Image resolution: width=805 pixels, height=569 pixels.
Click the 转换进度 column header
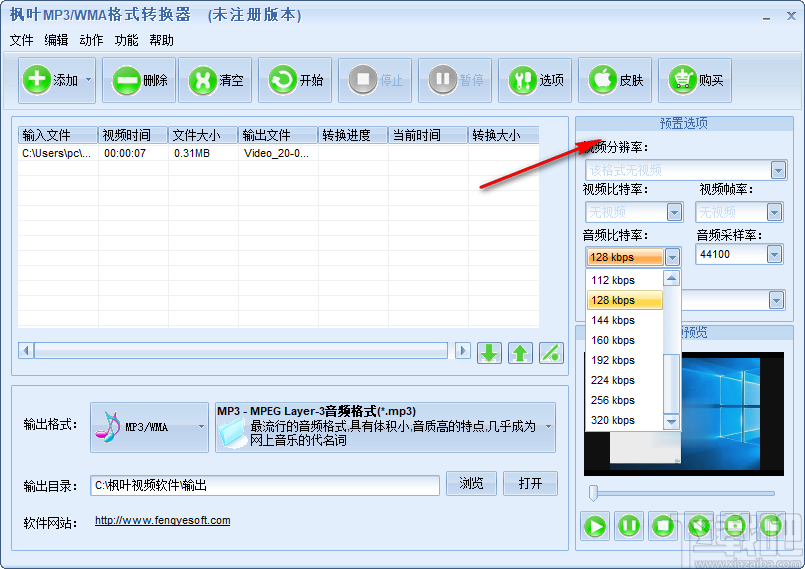coord(353,135)
